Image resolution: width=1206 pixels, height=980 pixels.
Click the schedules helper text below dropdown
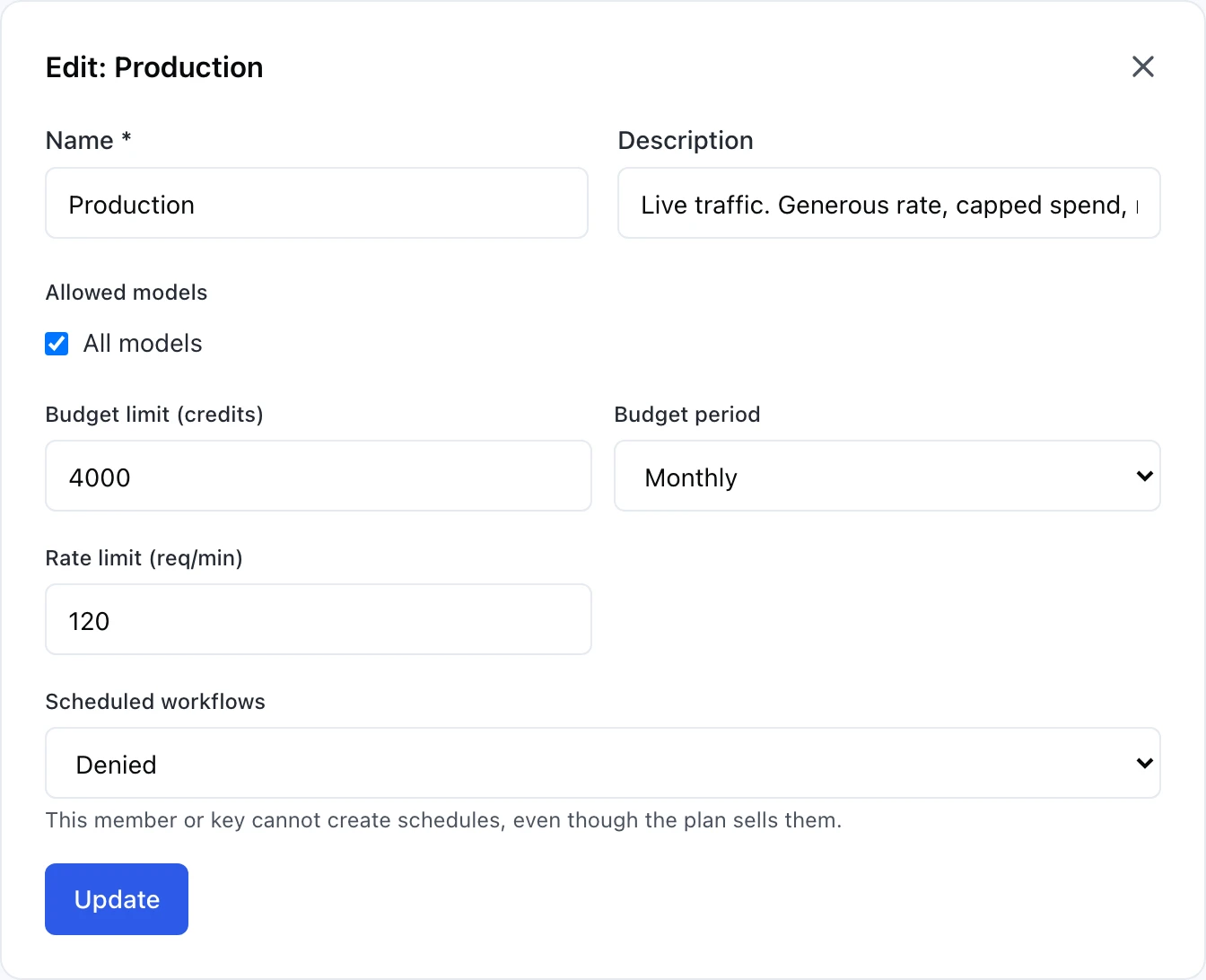443,820
